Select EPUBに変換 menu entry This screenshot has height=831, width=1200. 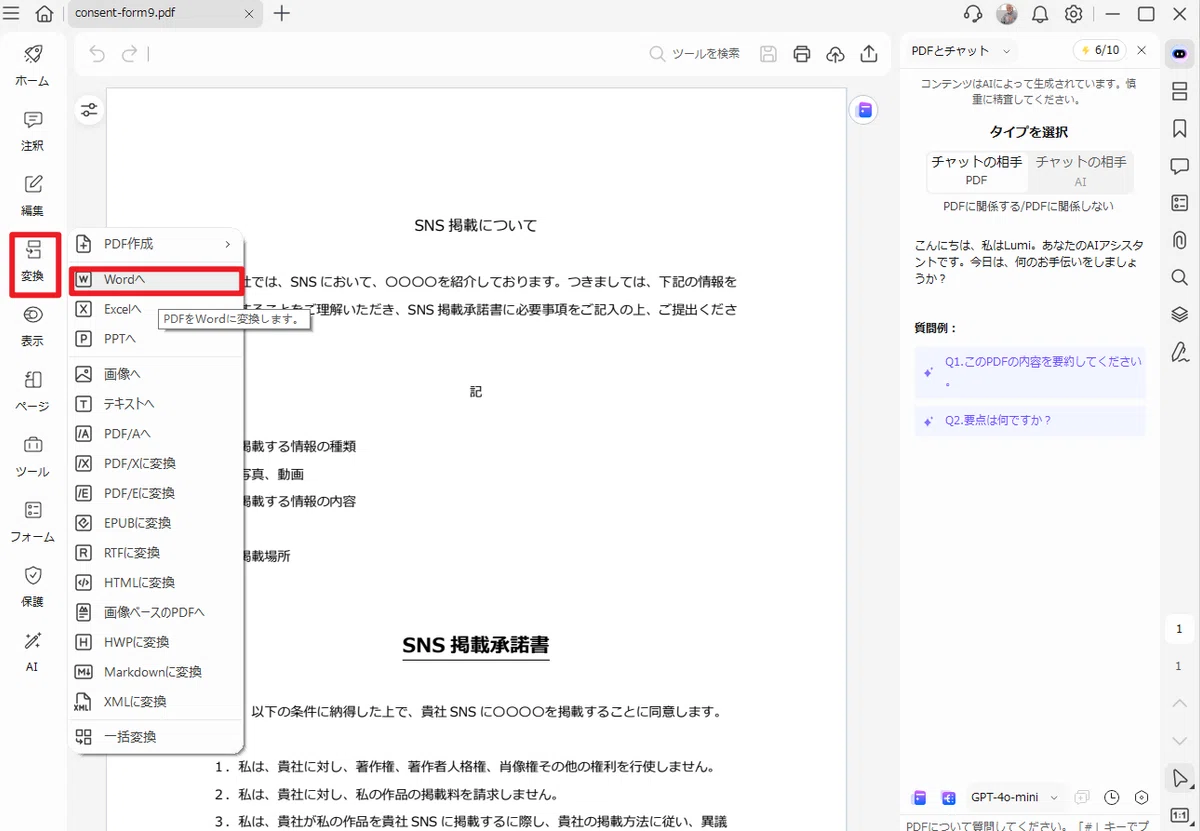[155, 523]
